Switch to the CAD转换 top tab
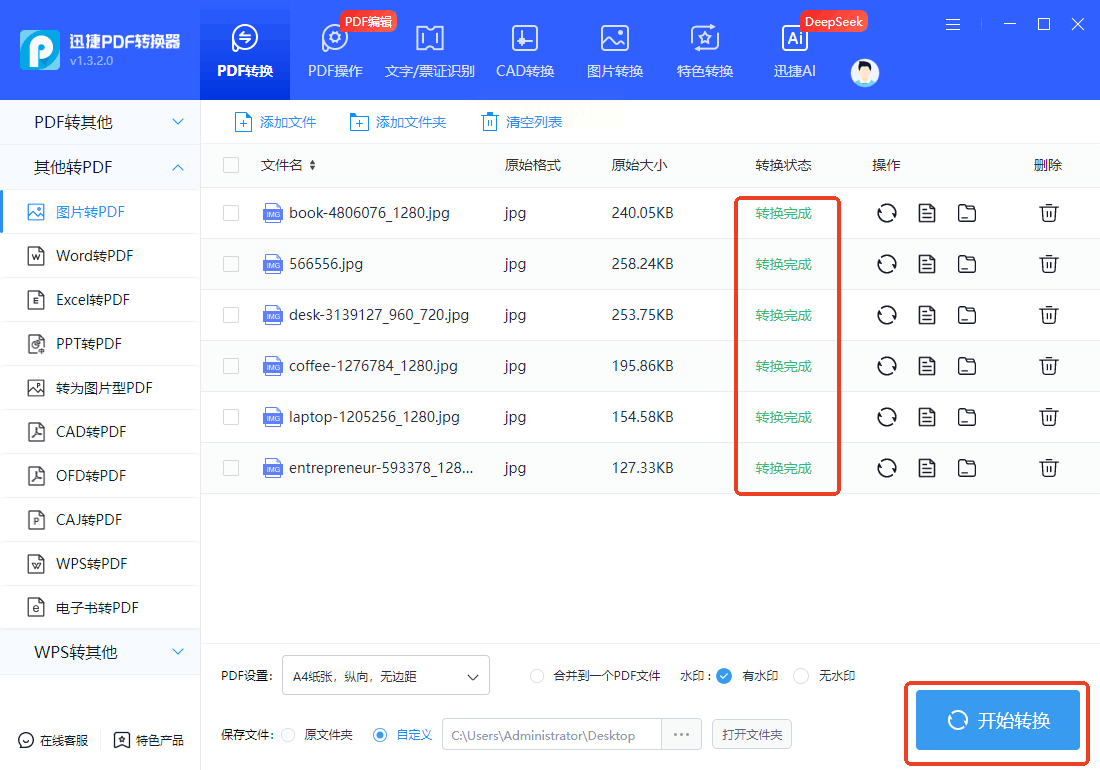1100x770 pixels. pos(525,52)
